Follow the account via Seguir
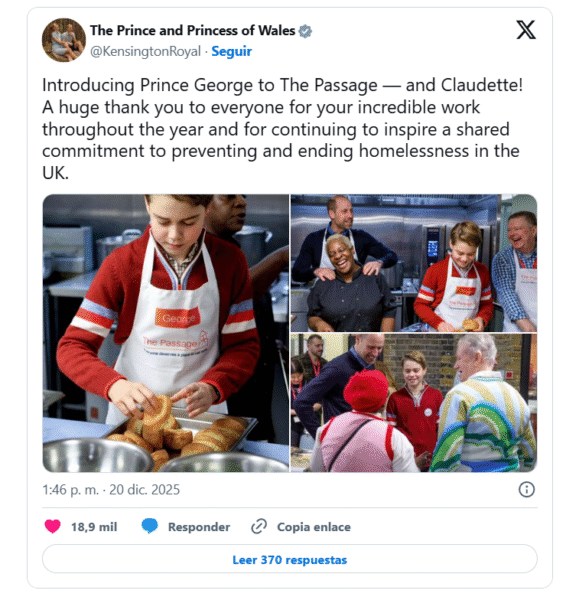This screenshot has width=566, height=600. pyautogui.click(x=232, y=51)
